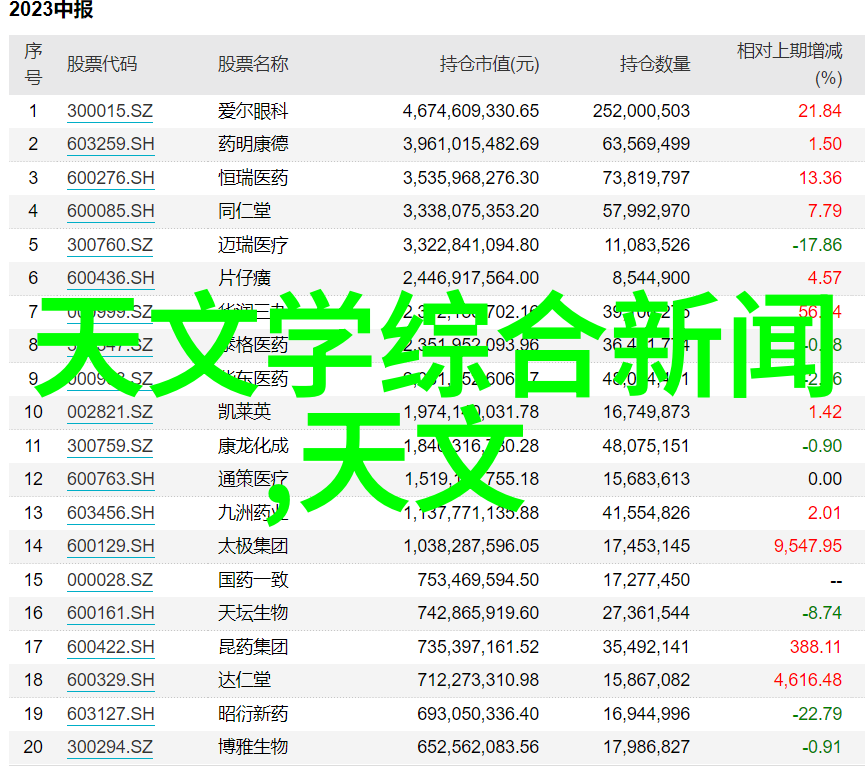
Task: Click the 股票名称 column header
Action: (x=253, y=64)
